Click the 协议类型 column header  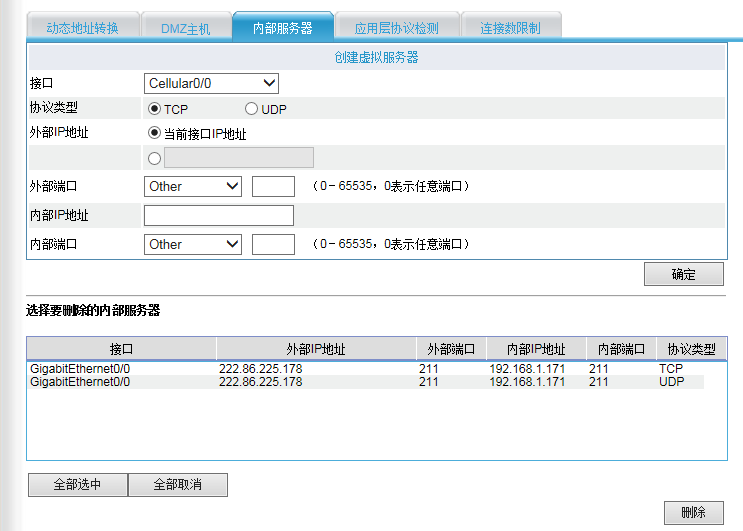(x=691, y=349)
